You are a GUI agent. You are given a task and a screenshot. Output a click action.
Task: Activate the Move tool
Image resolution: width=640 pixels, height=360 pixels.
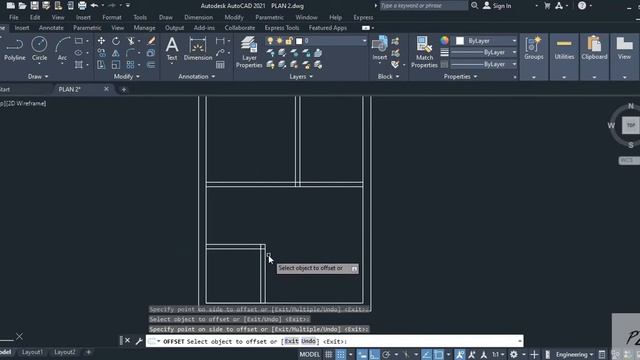click(x=101, y=41)
